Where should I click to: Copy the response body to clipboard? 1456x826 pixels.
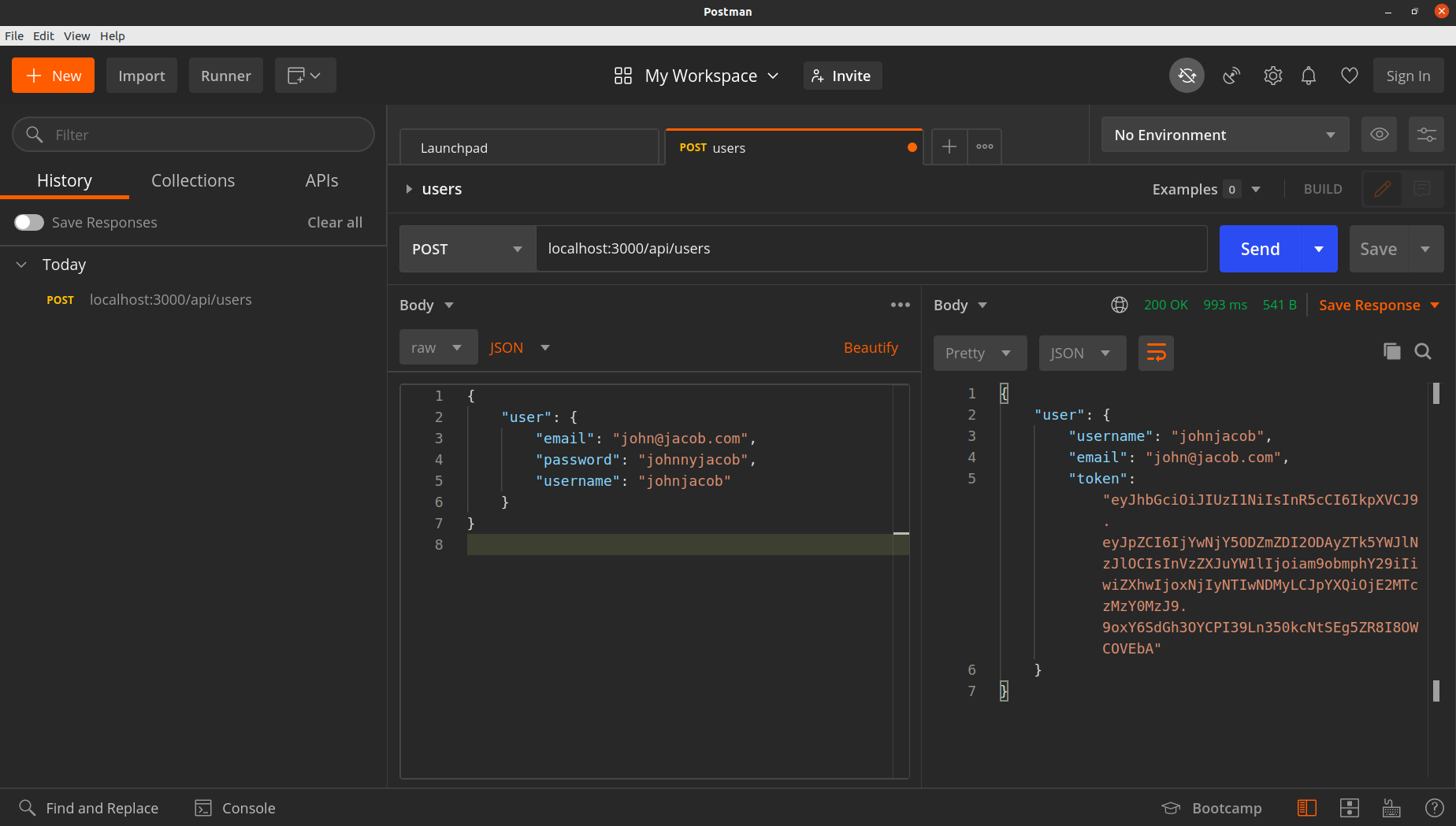(1392, 351)
